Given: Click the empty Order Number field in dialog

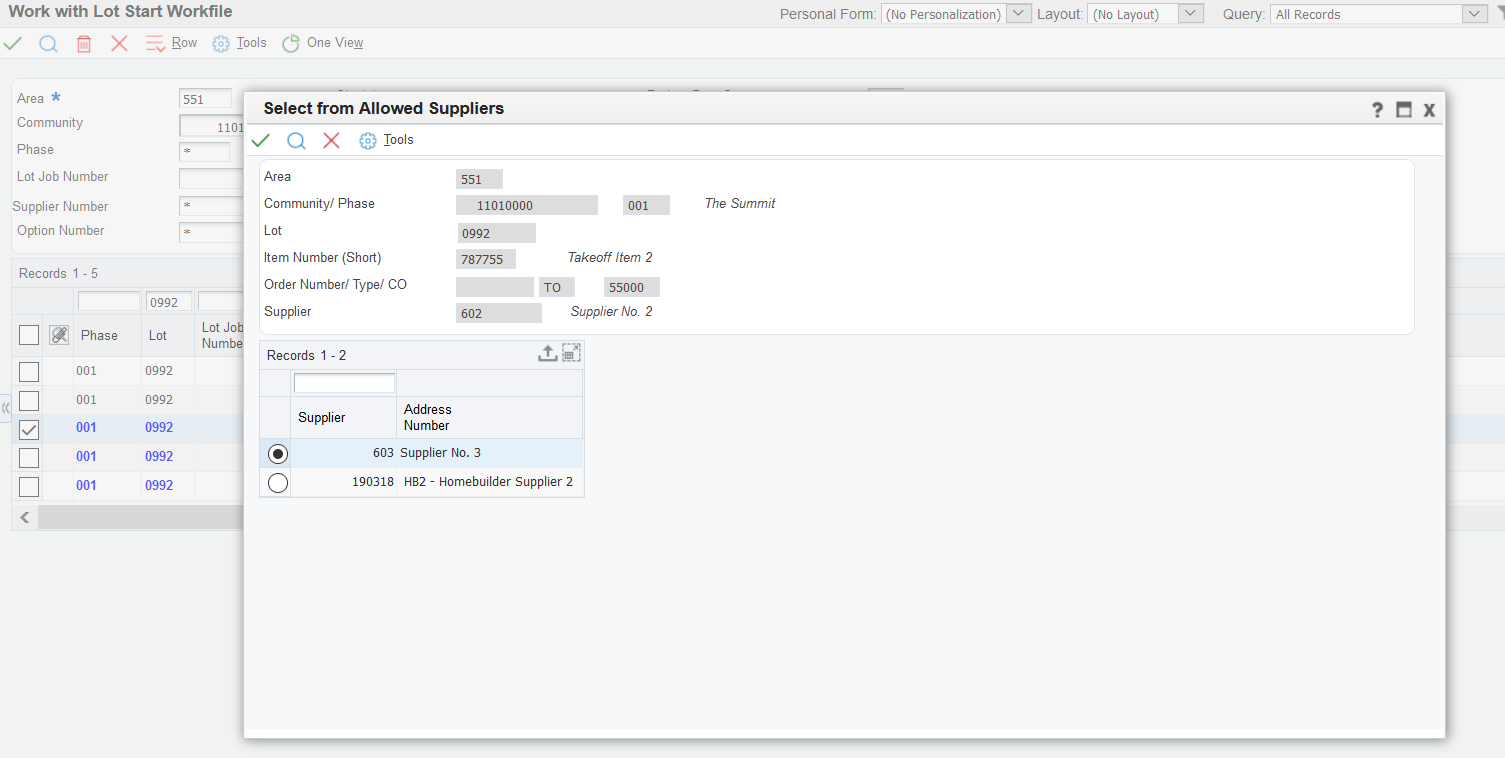Looking at the screenshot, I should click(495, 287).
